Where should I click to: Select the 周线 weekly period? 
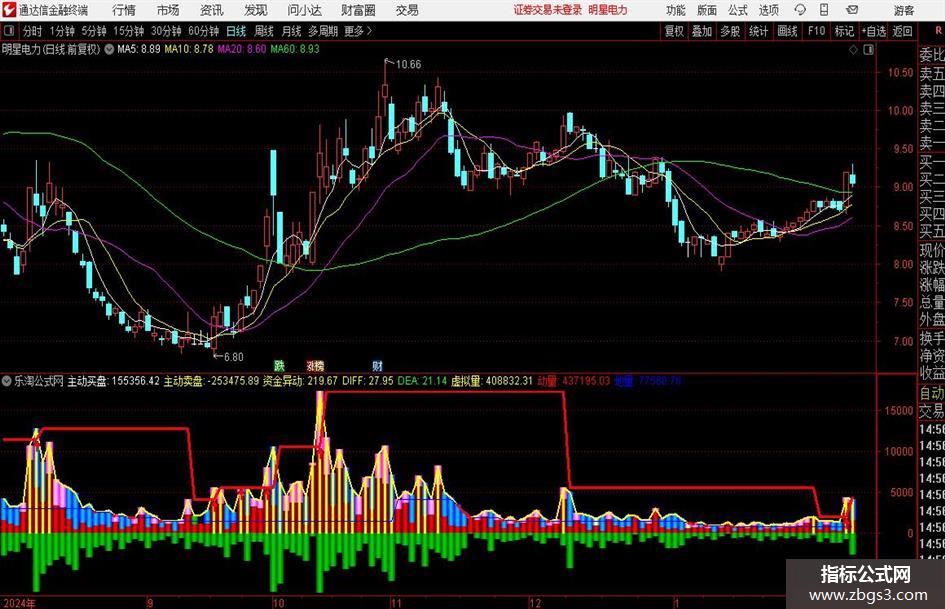[263, 31]
